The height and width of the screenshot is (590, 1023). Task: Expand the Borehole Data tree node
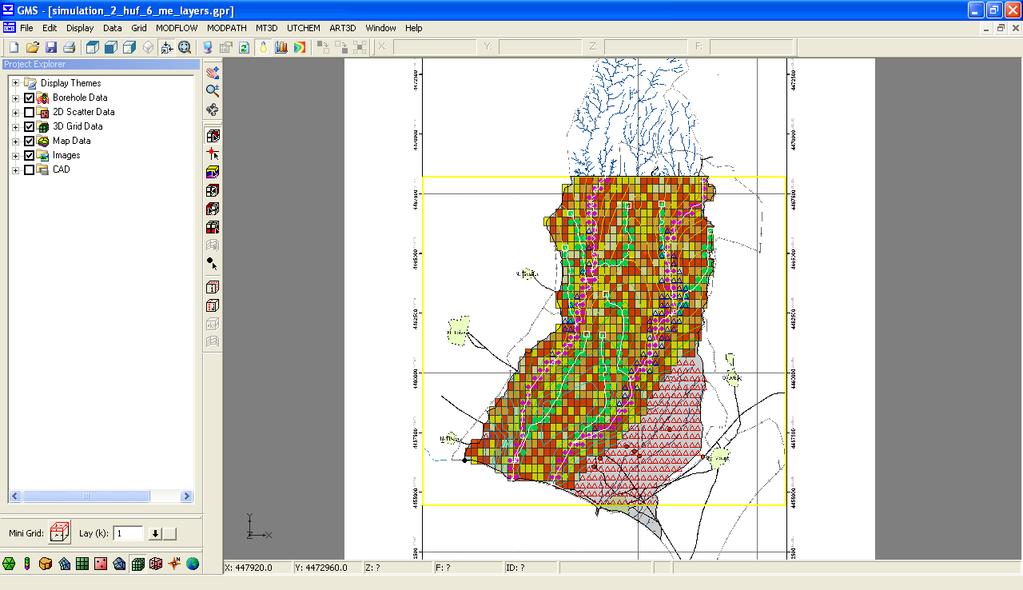(15, 98)
